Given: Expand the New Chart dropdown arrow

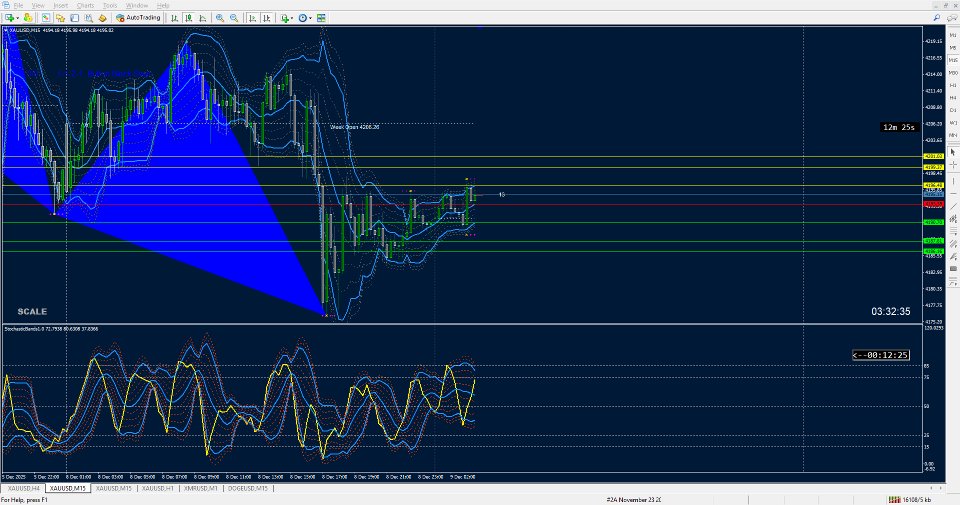Looking at the screenshot, I should [17, 18].
